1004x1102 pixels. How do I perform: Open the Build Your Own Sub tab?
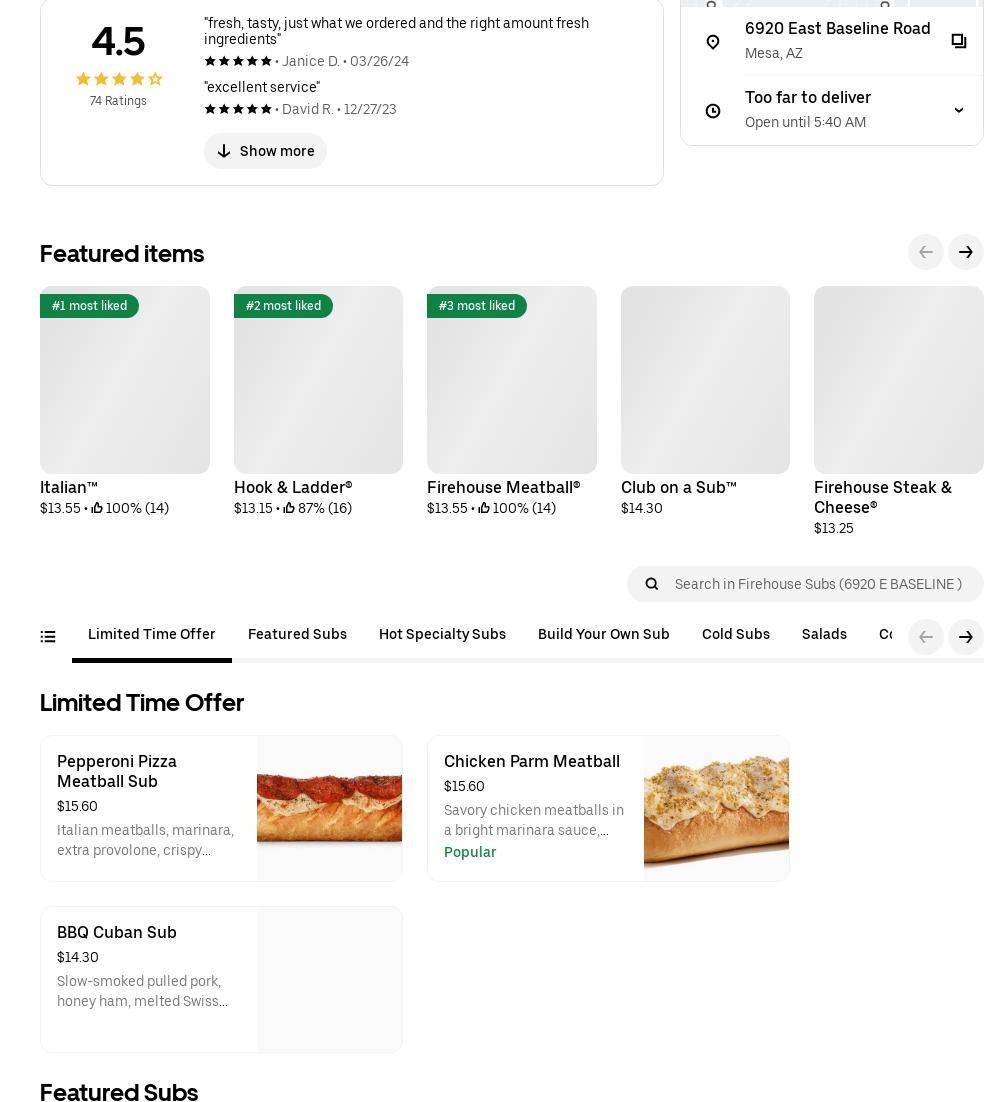(603, 634)
